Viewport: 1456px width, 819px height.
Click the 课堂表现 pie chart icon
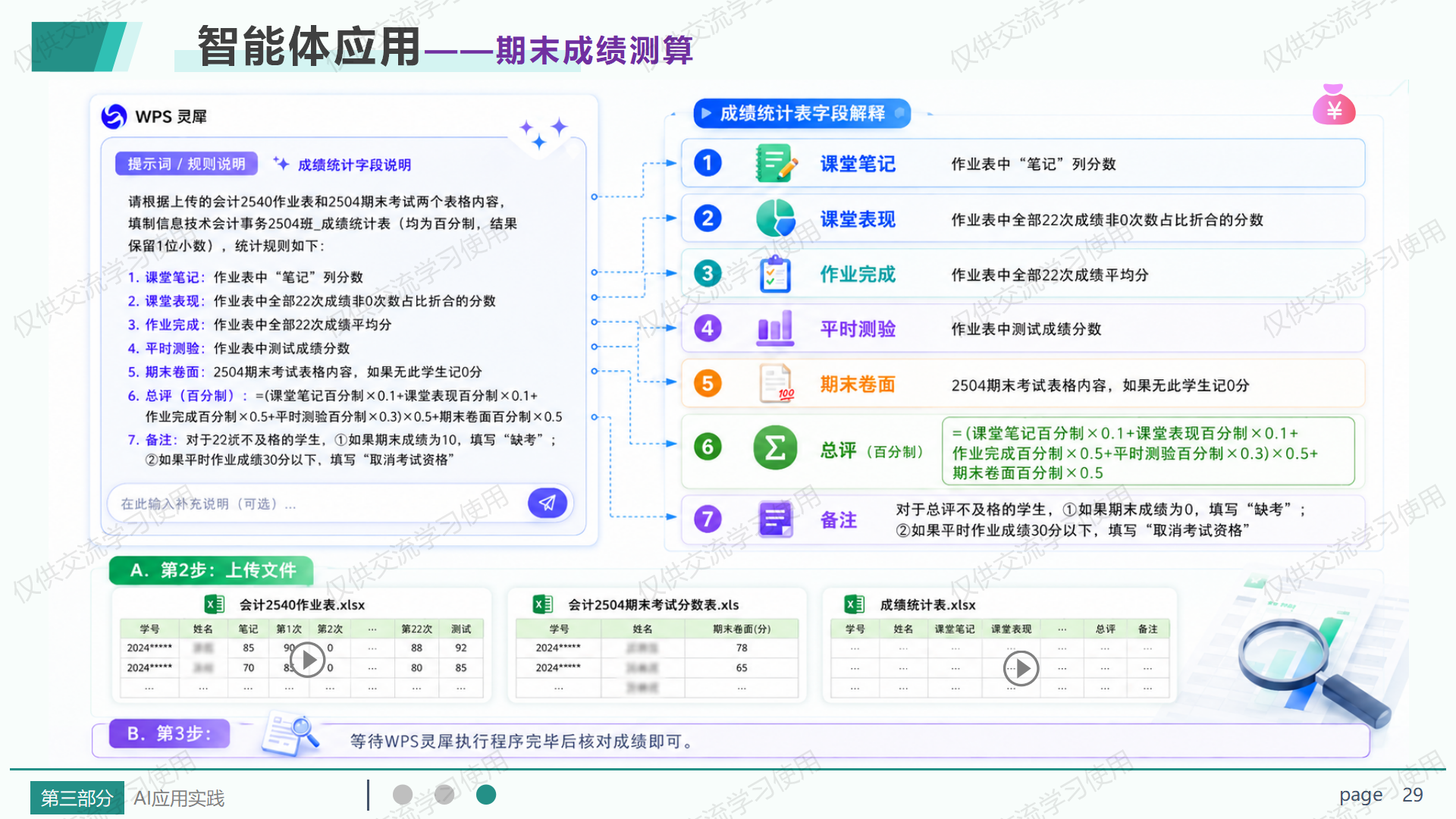click(x=775, y=218)
